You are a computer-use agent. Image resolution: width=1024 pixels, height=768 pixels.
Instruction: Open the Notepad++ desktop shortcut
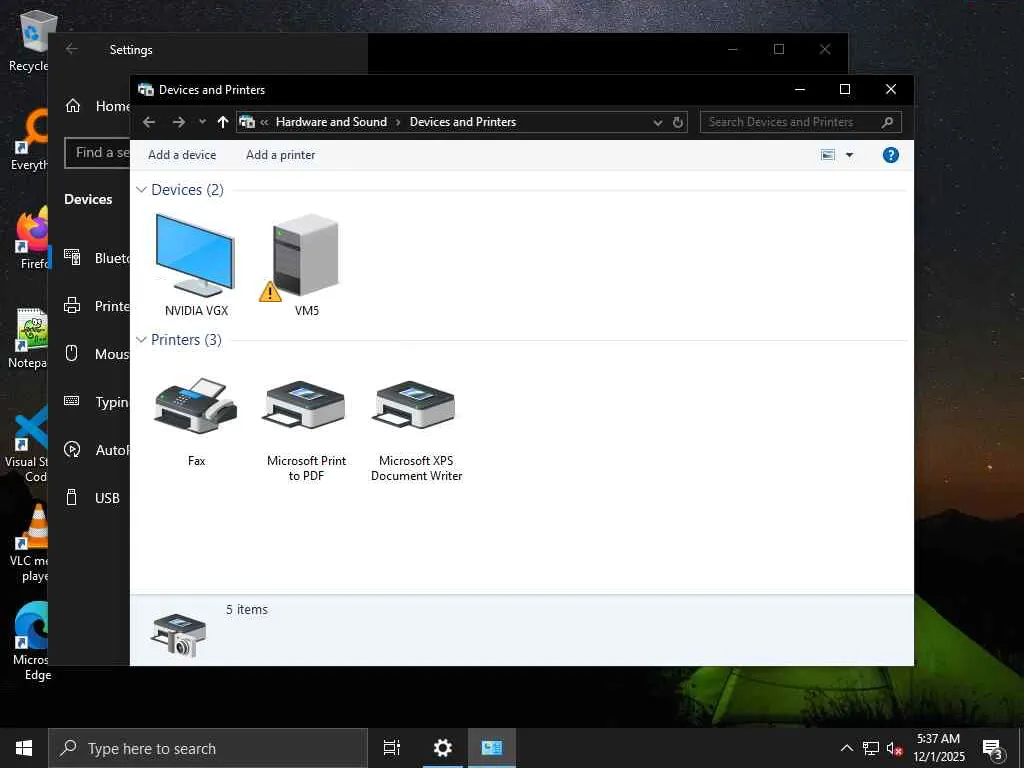(29, 338)
